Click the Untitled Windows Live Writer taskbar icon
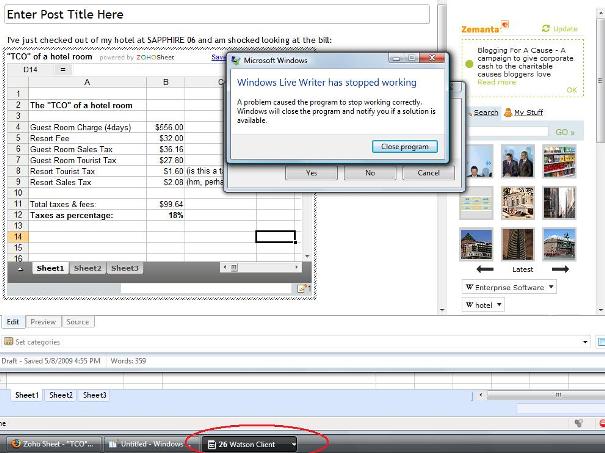 point(113,444)
